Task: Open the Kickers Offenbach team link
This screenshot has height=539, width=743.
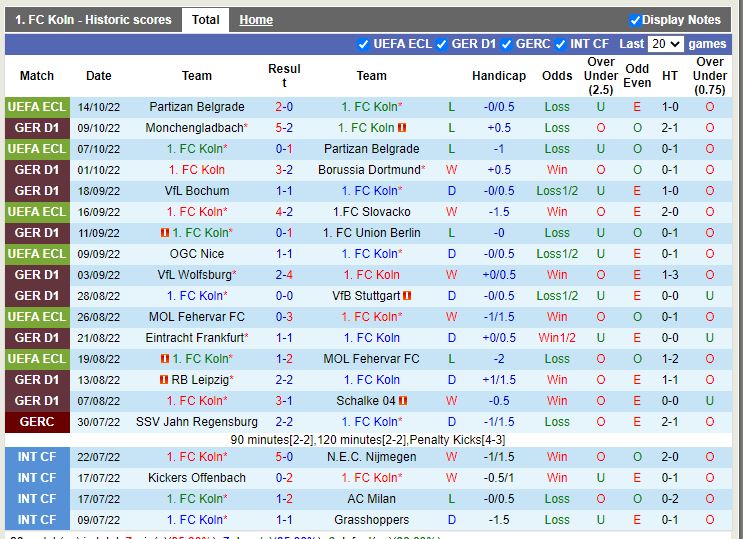Action: (x=197, y=478)
